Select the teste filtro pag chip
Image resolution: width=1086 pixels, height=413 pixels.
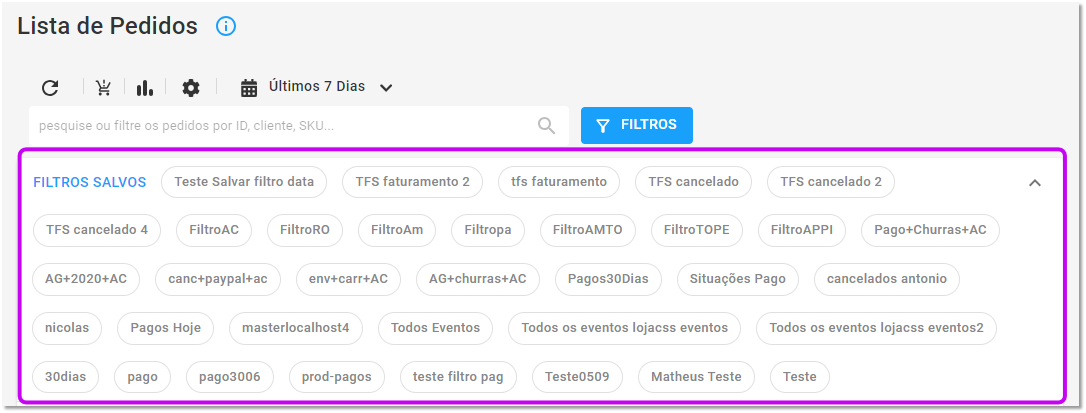pyautogui.click(x=459, y=377)
